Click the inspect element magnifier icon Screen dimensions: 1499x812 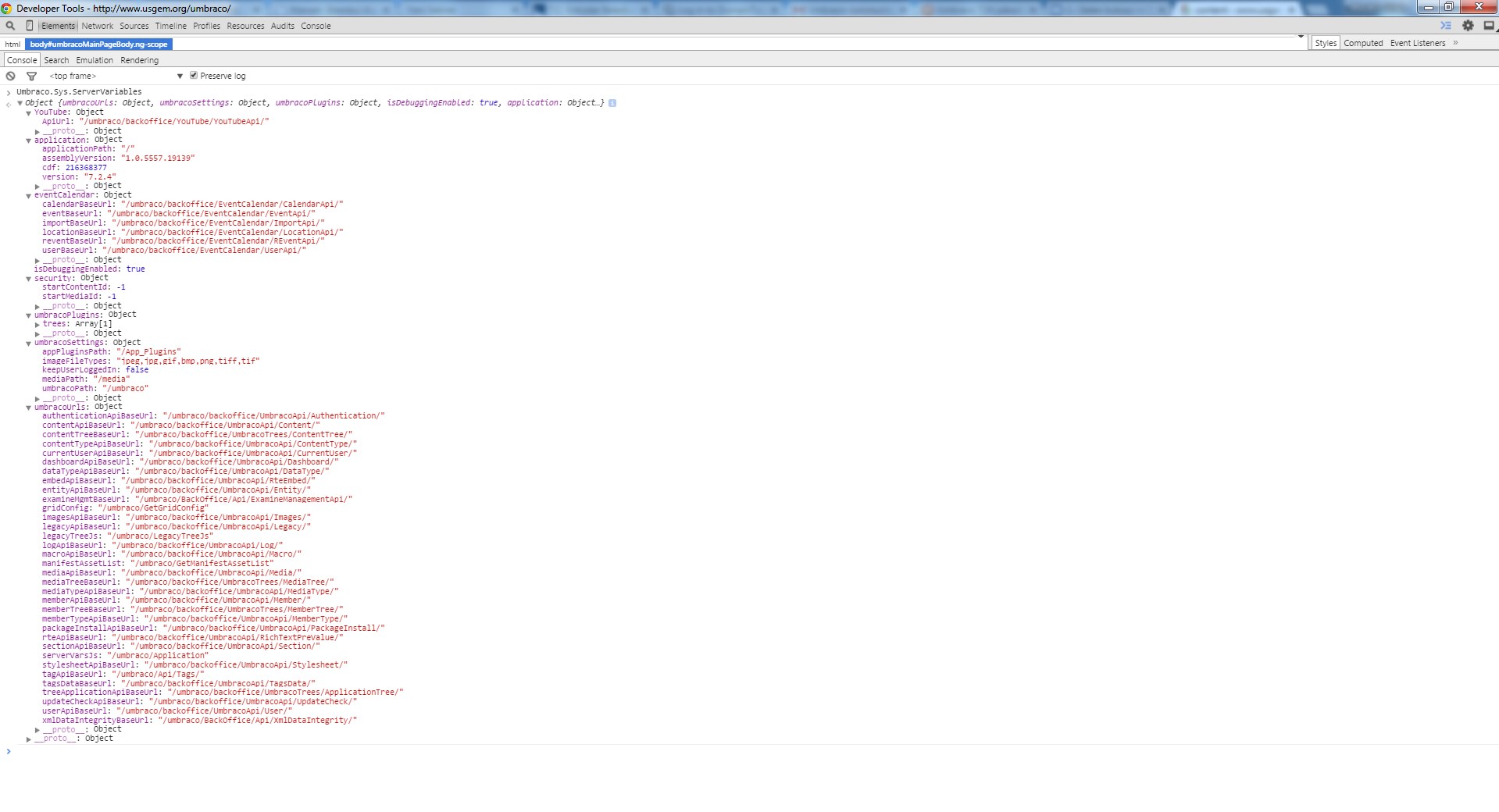pyautogui.click(x=10, y=26)
